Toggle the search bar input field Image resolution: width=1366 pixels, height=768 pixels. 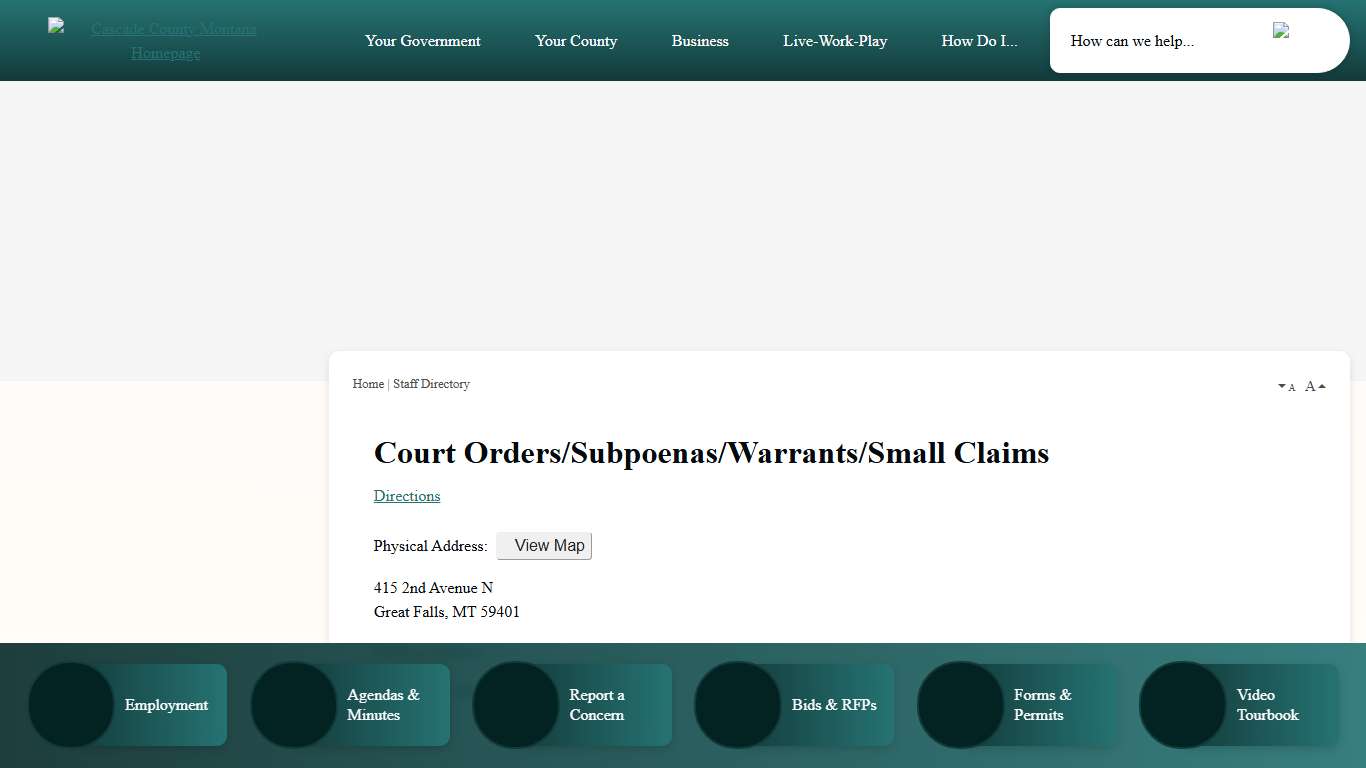(1160, 41)
